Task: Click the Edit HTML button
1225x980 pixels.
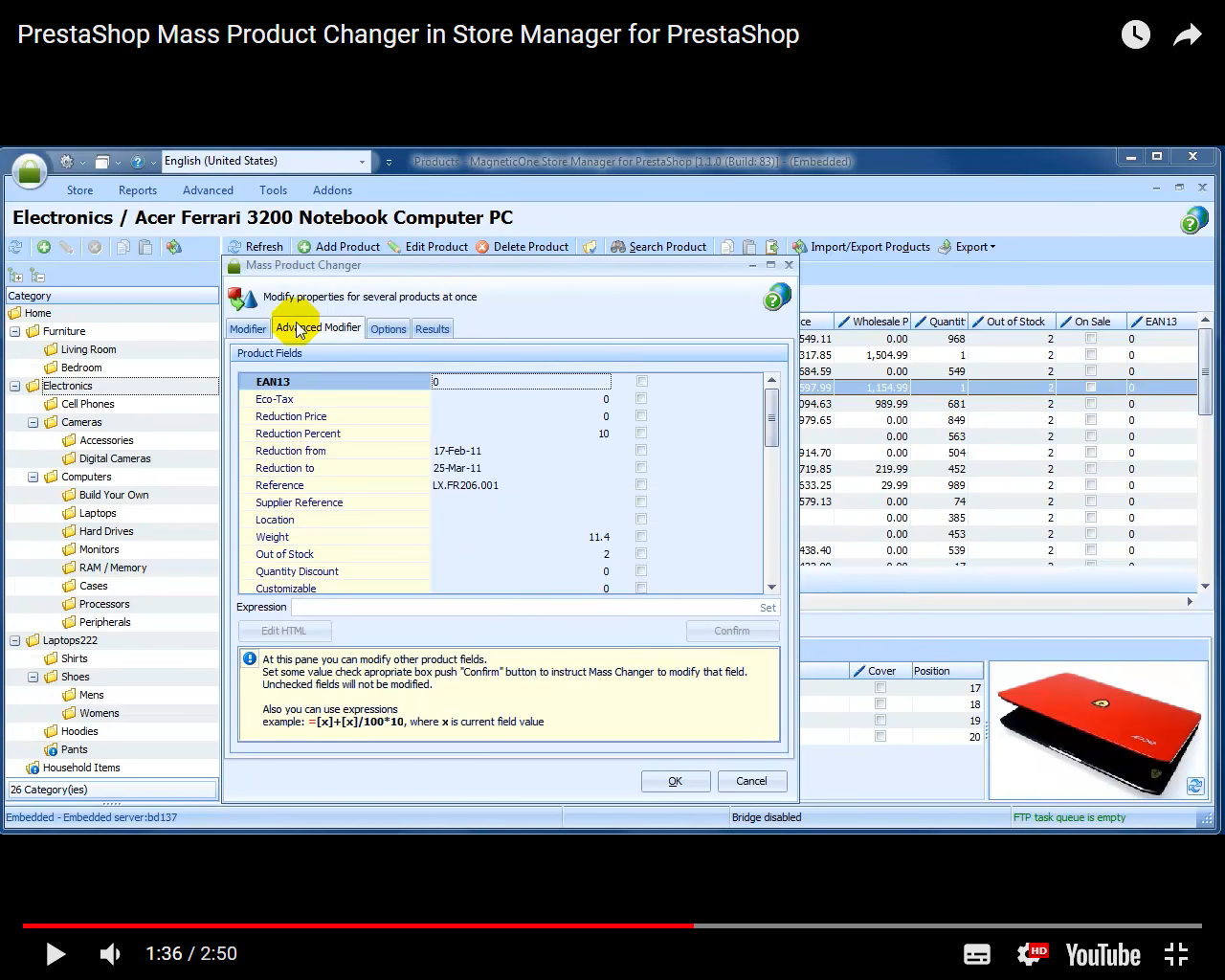Action: (284, 631)
